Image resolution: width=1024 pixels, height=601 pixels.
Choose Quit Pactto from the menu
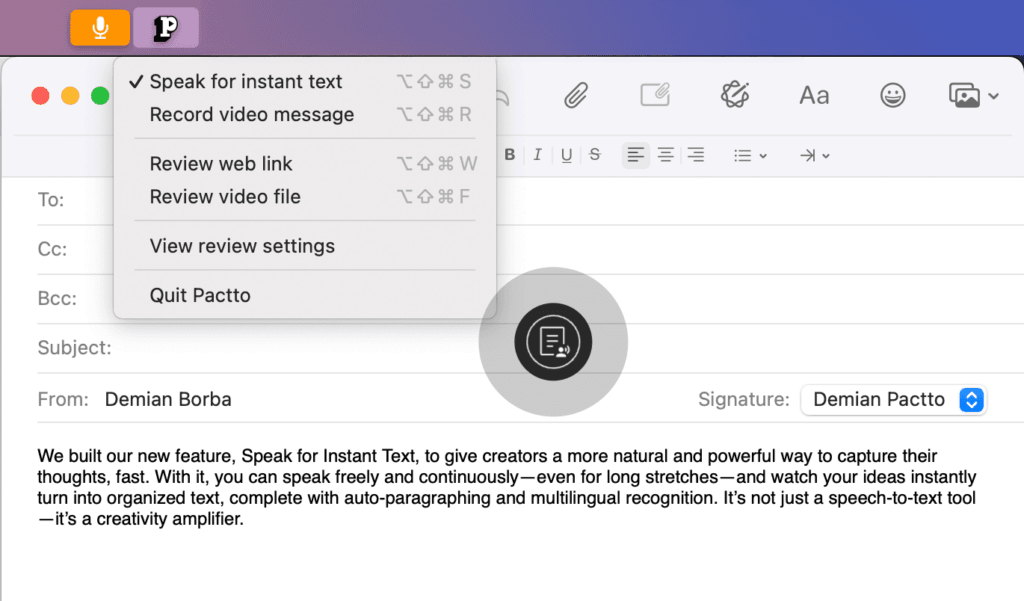pyautogui.click(x=304, y=295)
